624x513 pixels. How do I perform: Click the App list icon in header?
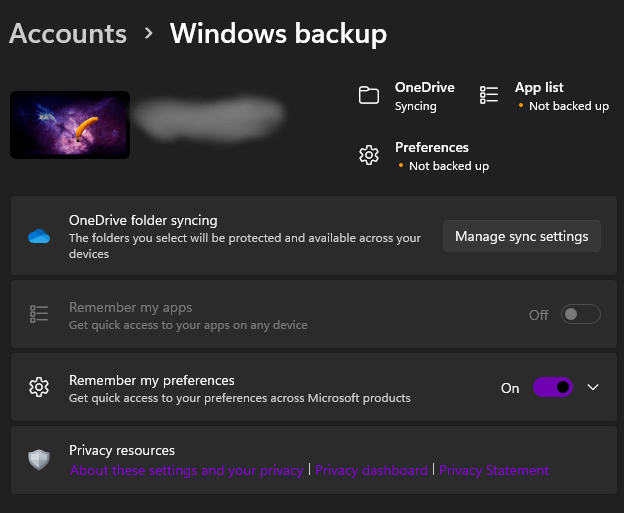click(x=489, y=95)
